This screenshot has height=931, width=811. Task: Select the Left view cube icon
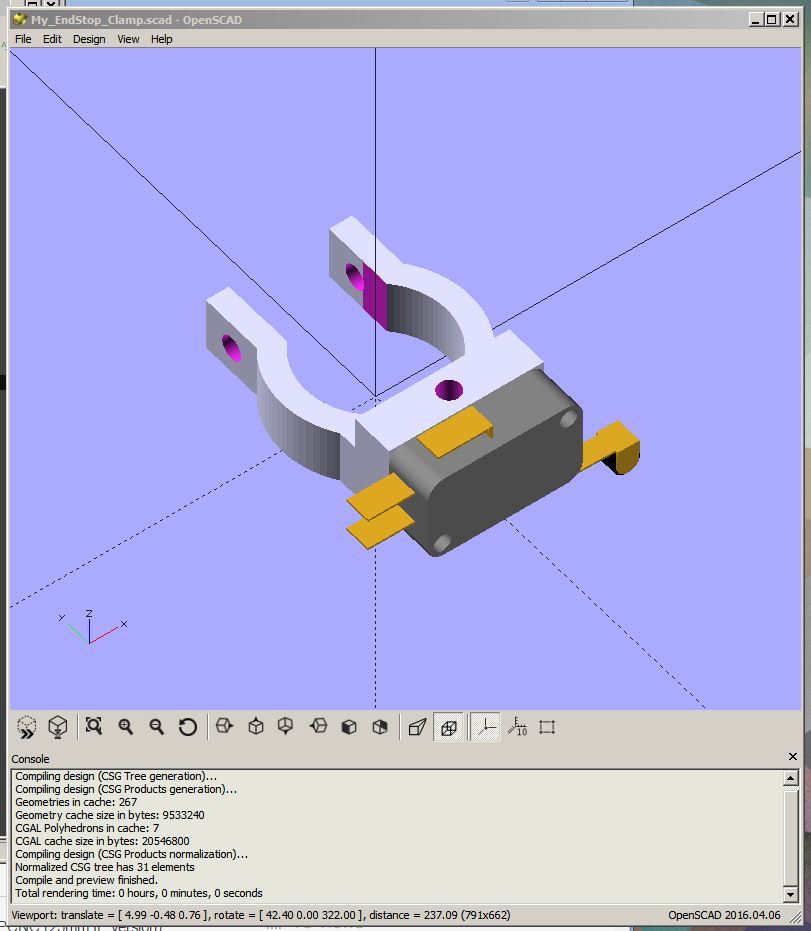pos(318,726)
